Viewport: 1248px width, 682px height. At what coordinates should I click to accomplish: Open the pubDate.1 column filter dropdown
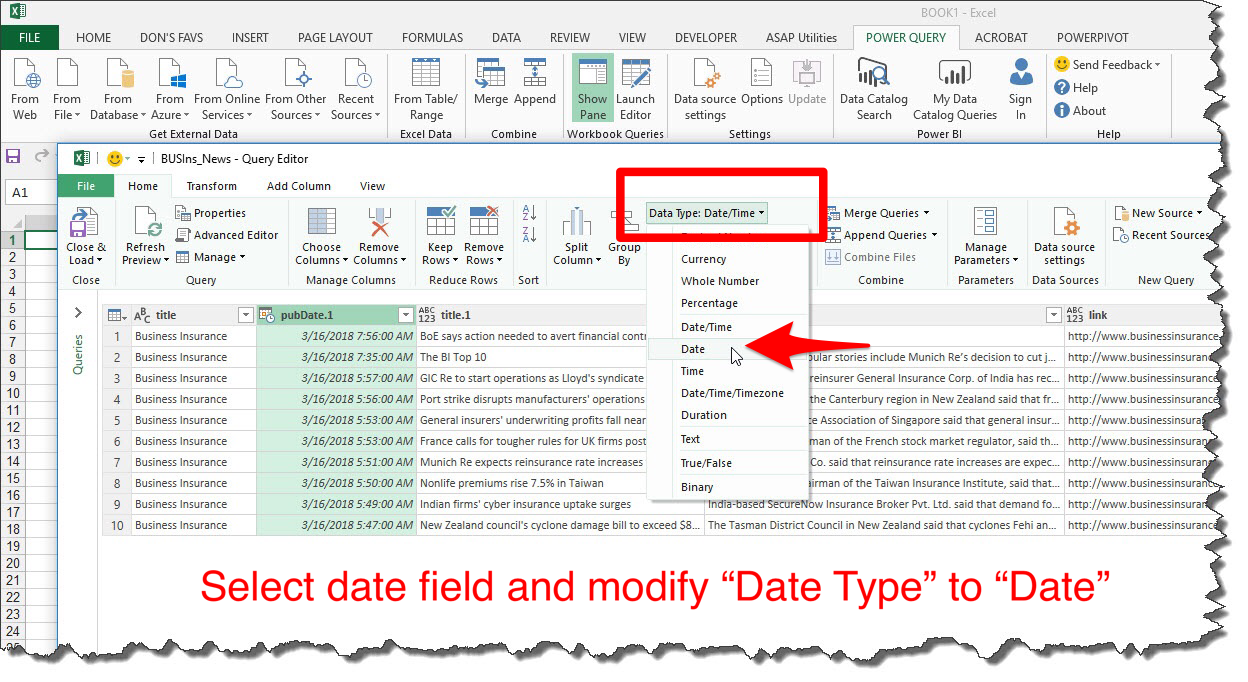pyautogui.click(x=406, y=313)
